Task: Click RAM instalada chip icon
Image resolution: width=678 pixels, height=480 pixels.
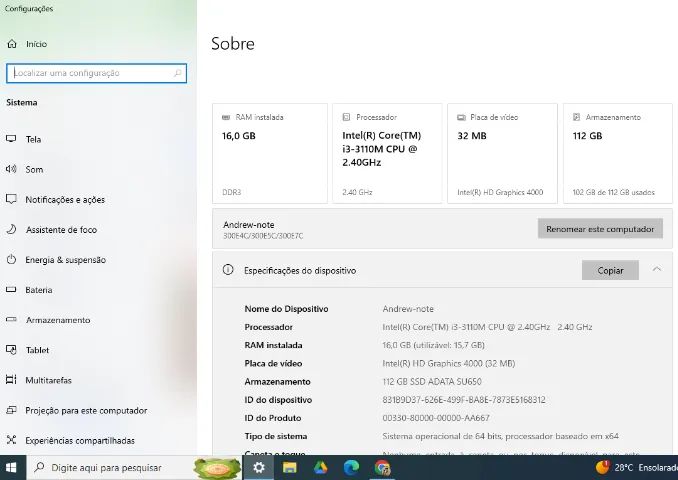Action: [226, 117]
